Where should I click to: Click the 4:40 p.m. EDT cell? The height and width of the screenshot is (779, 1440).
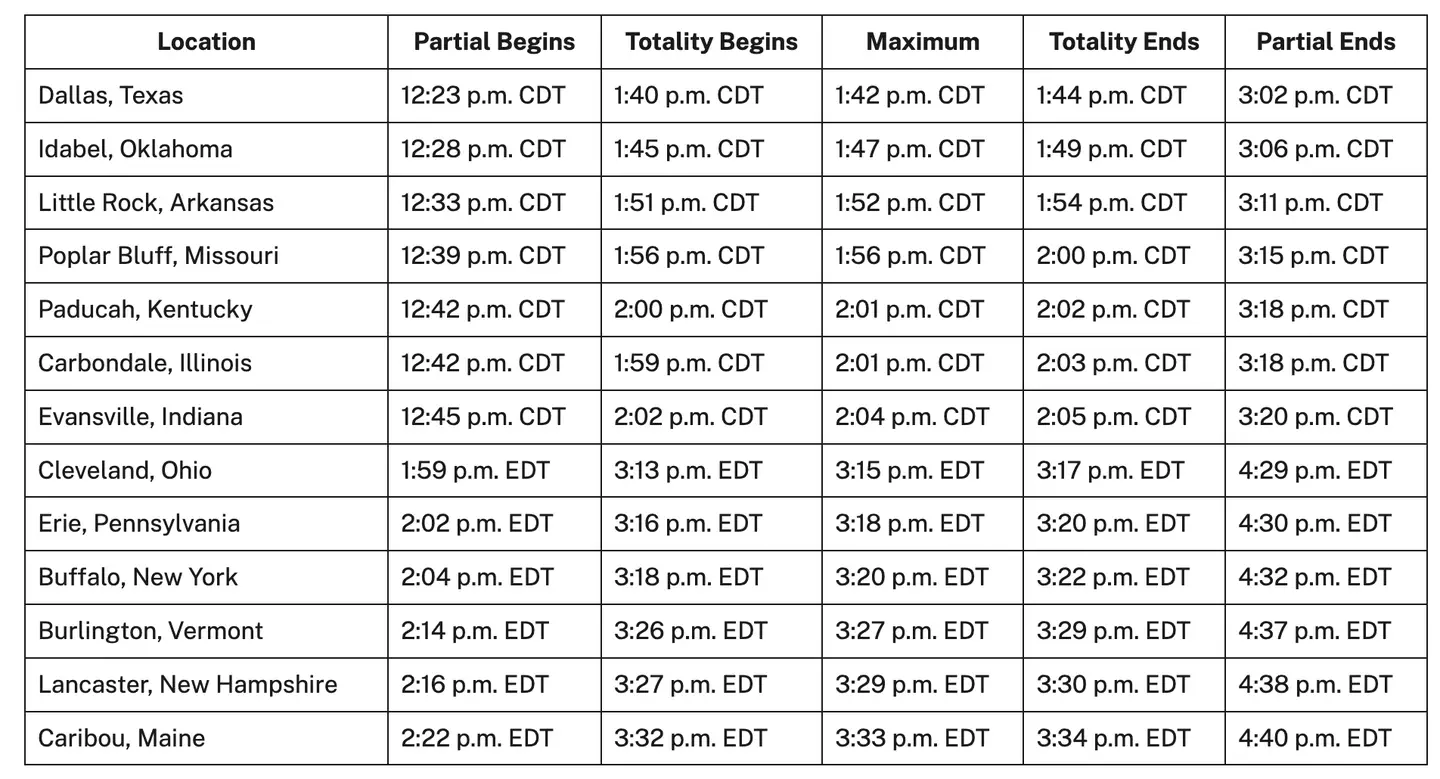pyautogui.click(x=1314, y=738)
